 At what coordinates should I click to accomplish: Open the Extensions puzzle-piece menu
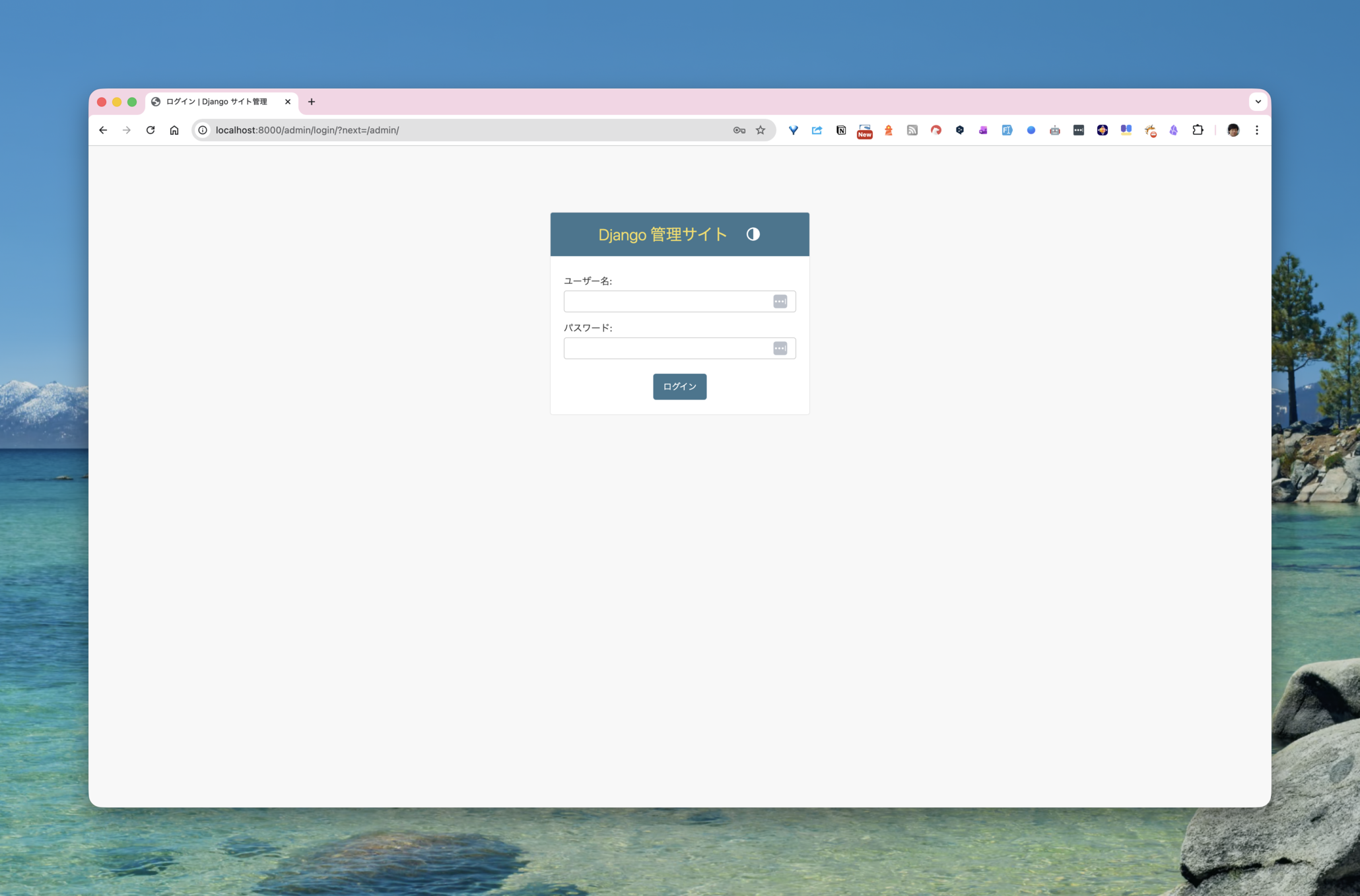[x=1198, y=130]
